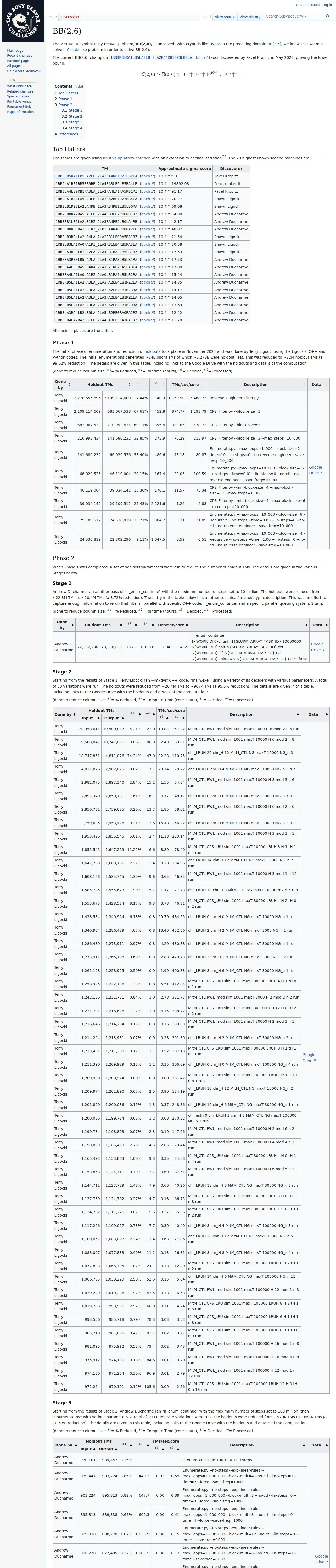The height and width of the screenshot is (1568, 336).
Task: Switch to the Discussion tab
Action: (x=70, y=17)
